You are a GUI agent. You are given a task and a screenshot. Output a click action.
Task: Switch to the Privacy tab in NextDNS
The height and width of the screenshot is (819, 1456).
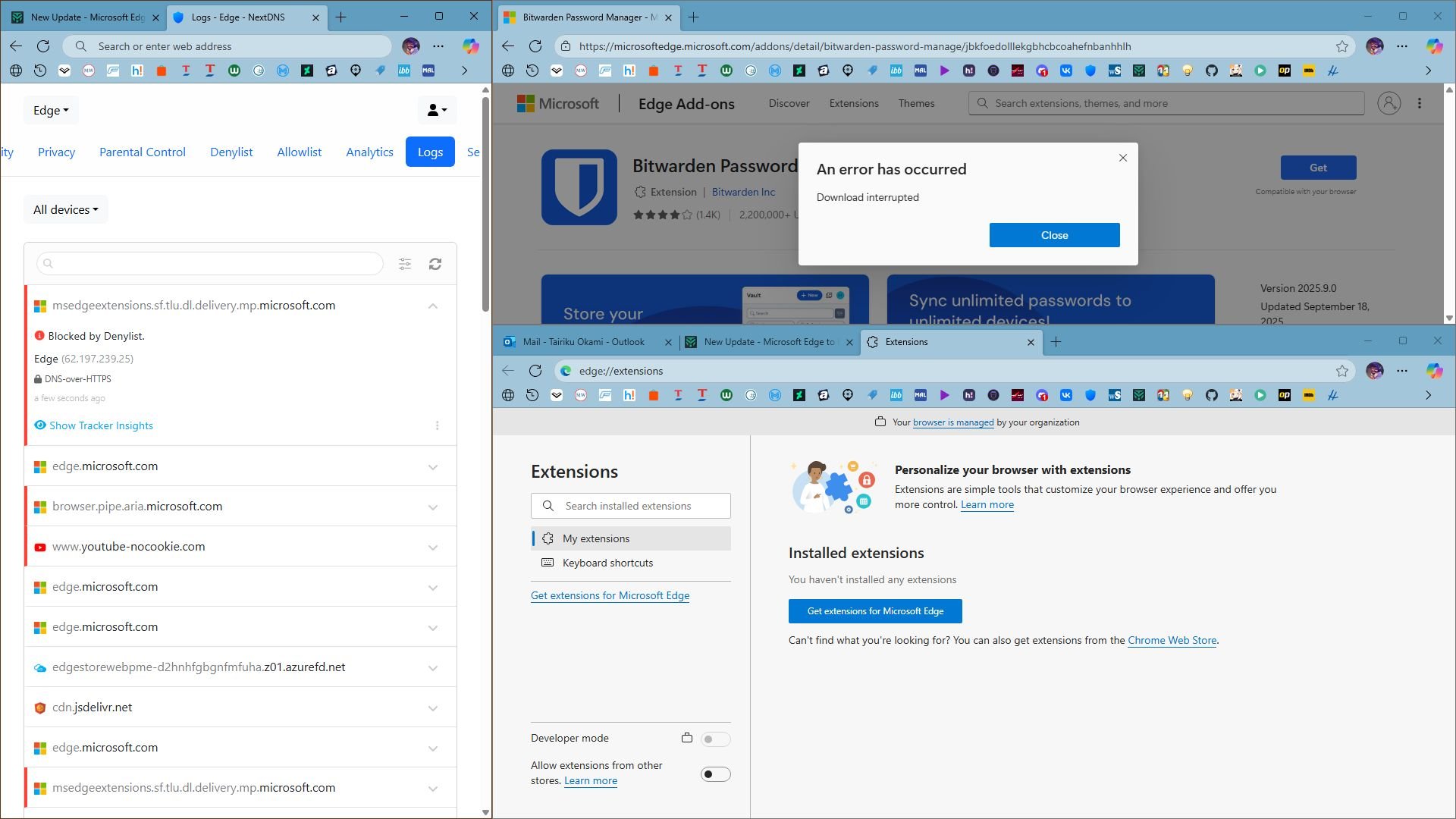[x=56, y=152]
